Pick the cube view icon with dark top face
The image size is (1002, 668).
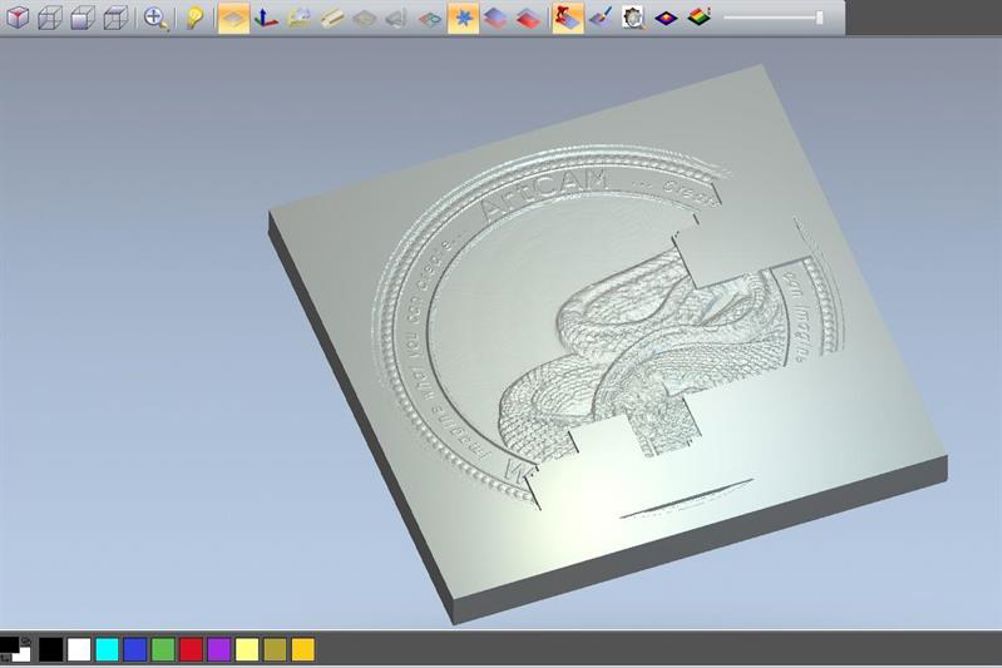tap(116, 17)
